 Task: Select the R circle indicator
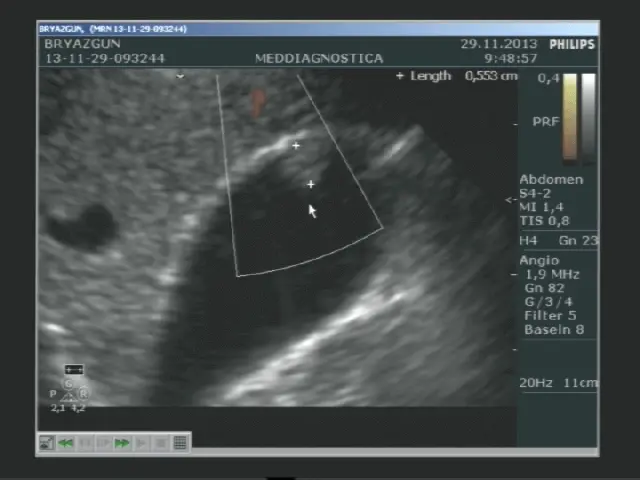click(84, 394)
